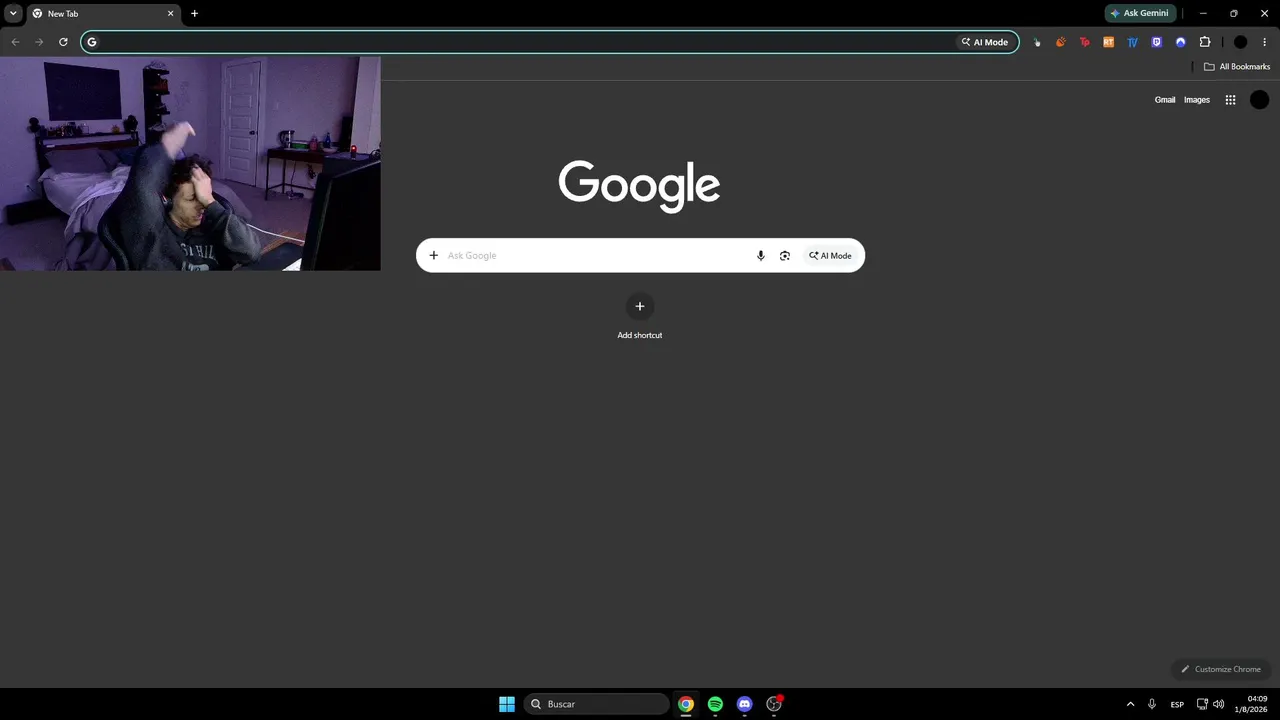Open the tab search dropdown arrow
Viewport: 1280px width, 720px height.
(13, 13)
